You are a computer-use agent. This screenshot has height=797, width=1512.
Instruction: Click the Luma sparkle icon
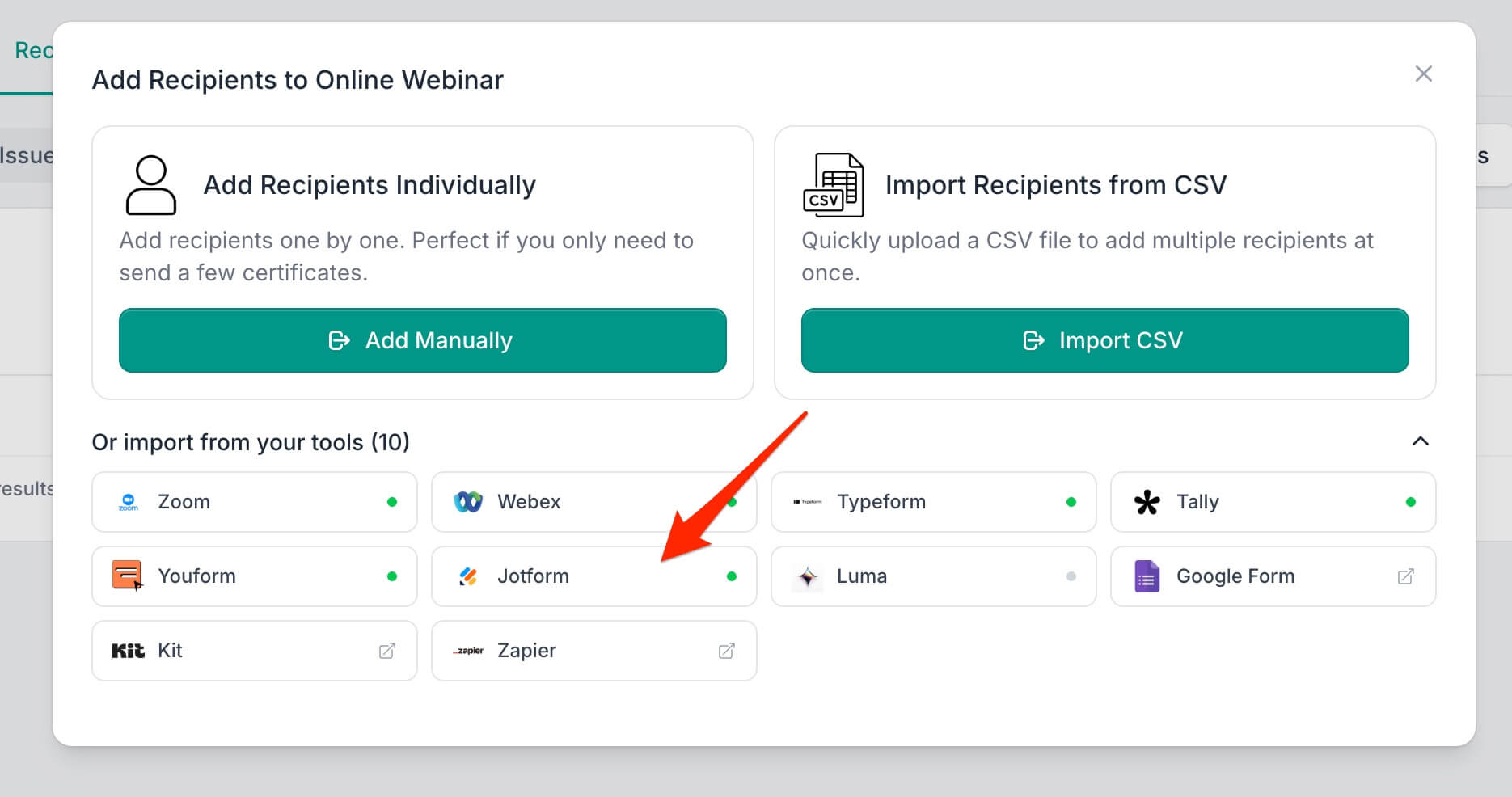point(807,576)
